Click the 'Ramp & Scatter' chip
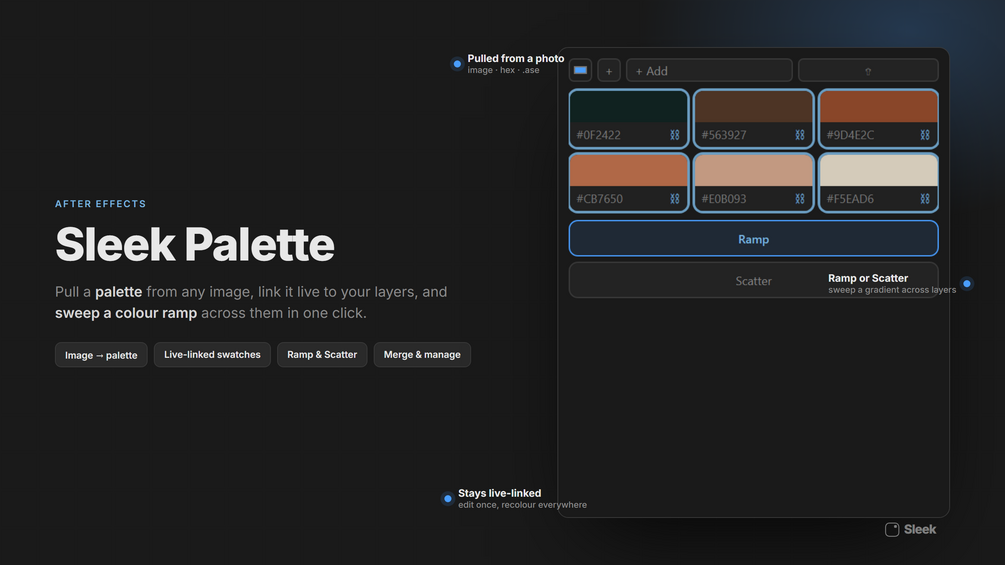This screenshot has width=1005, height=565. [x=322, y=355]
